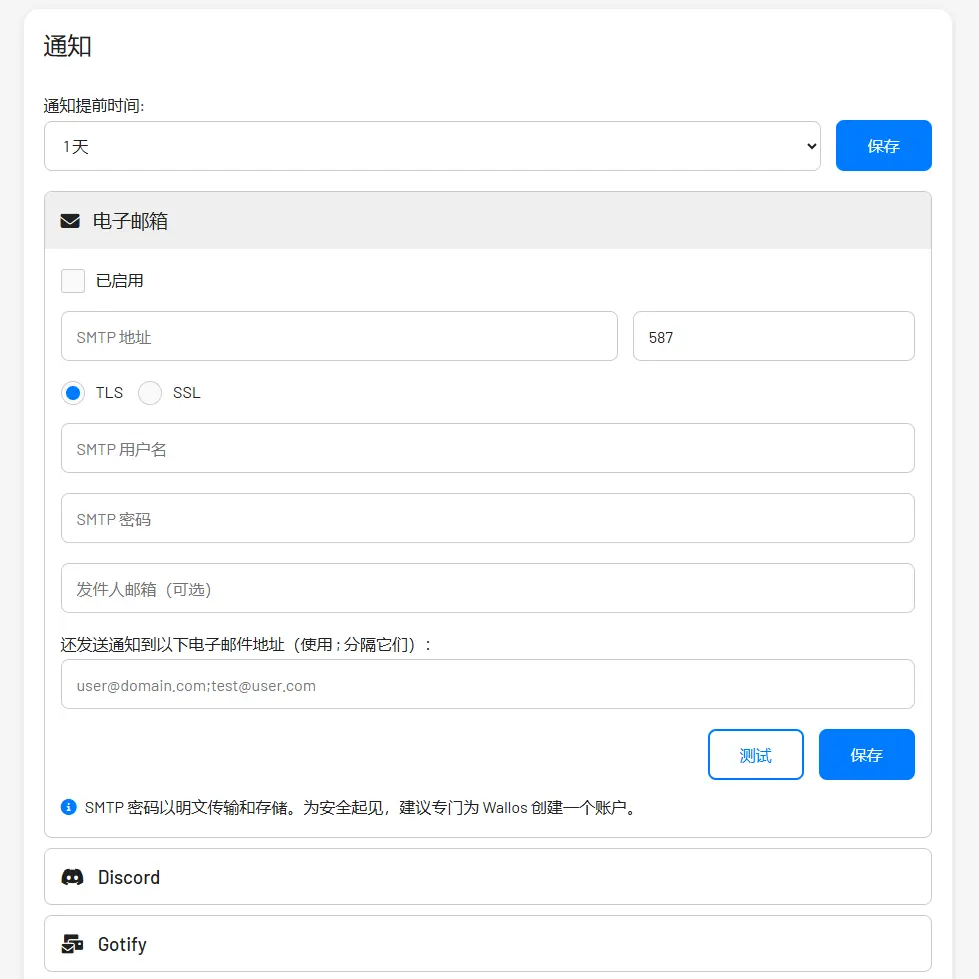This screenshot has height=979, width=979.
Task: Click the 测试 button to test email settings
Action: tap(755, 754)
